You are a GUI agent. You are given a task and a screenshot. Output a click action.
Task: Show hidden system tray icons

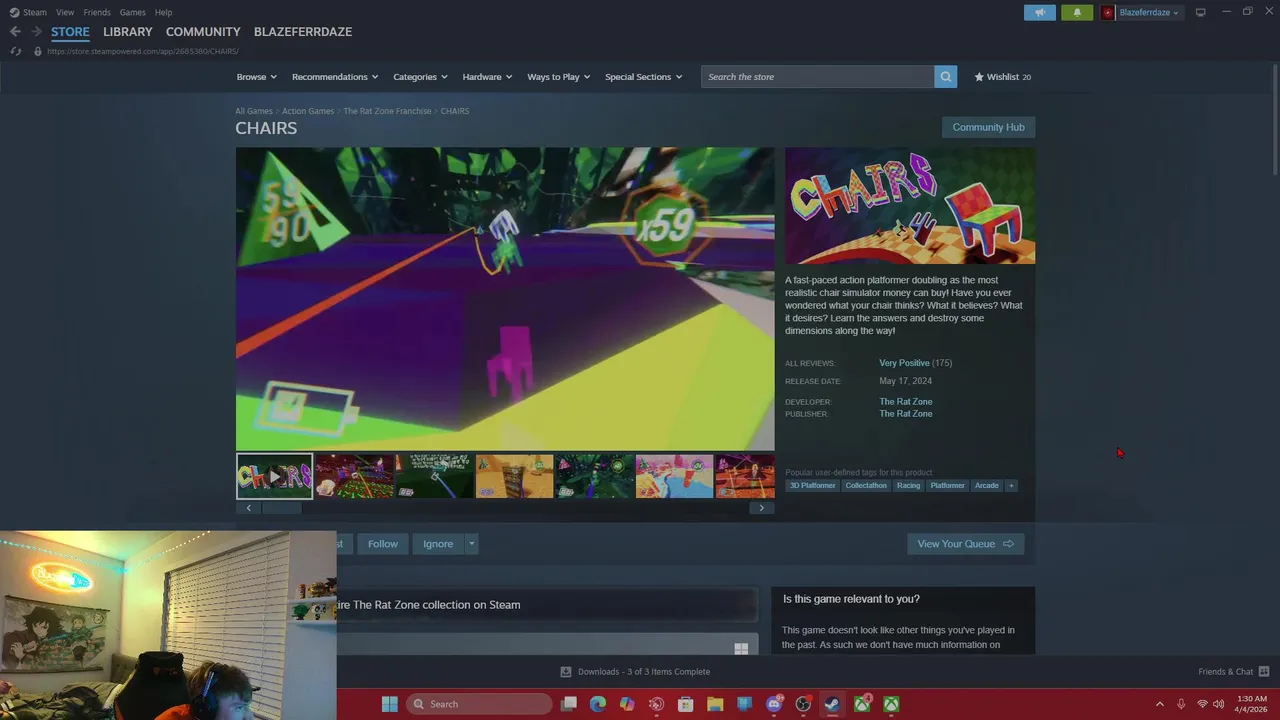(1159, 704)
